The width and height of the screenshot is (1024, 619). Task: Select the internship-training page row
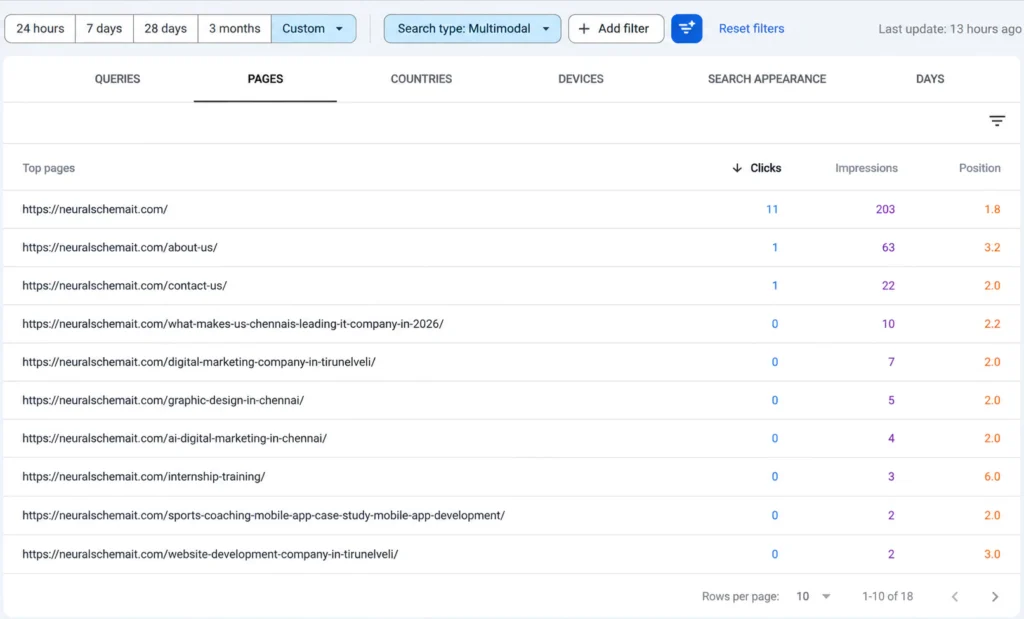click(x=511, y=477)
